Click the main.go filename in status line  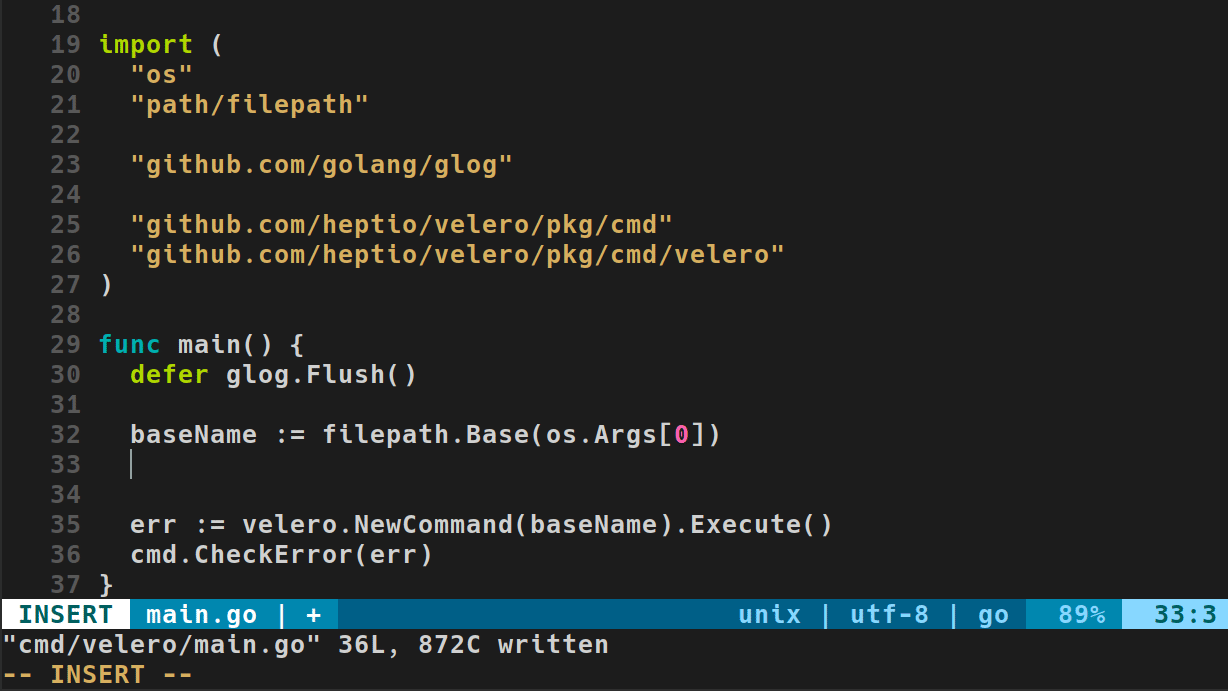tap(201, 614)
